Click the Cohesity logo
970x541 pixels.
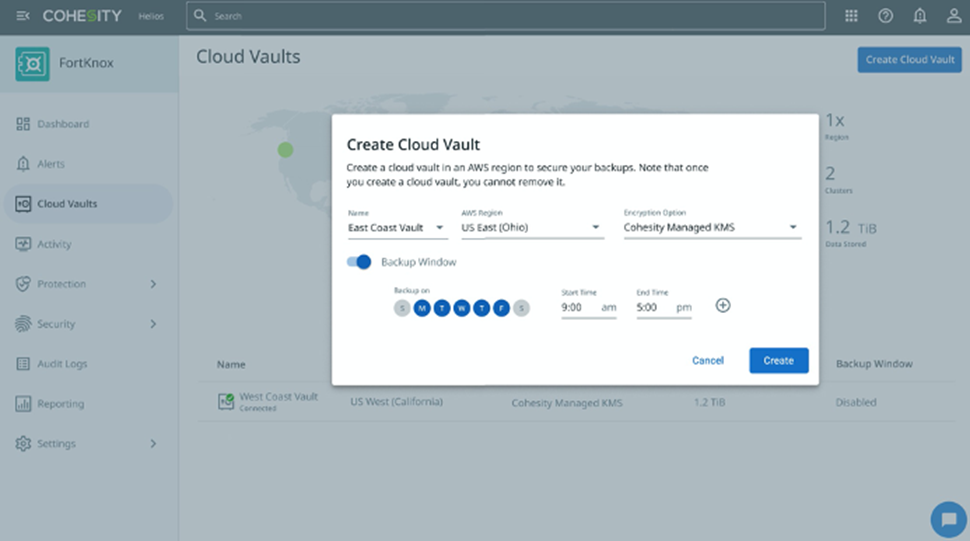point(82,16)
